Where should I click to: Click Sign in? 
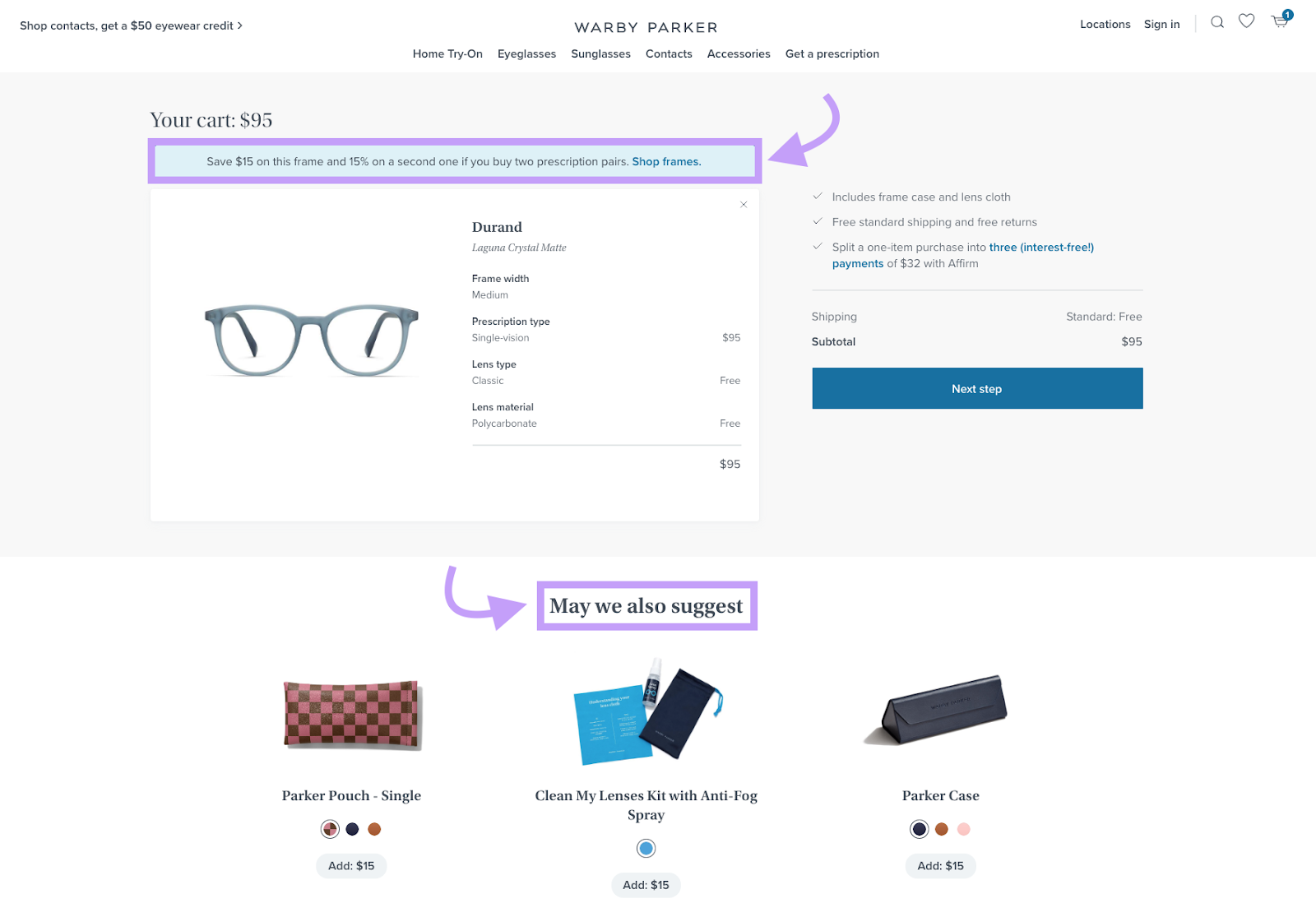[1161, 24]
